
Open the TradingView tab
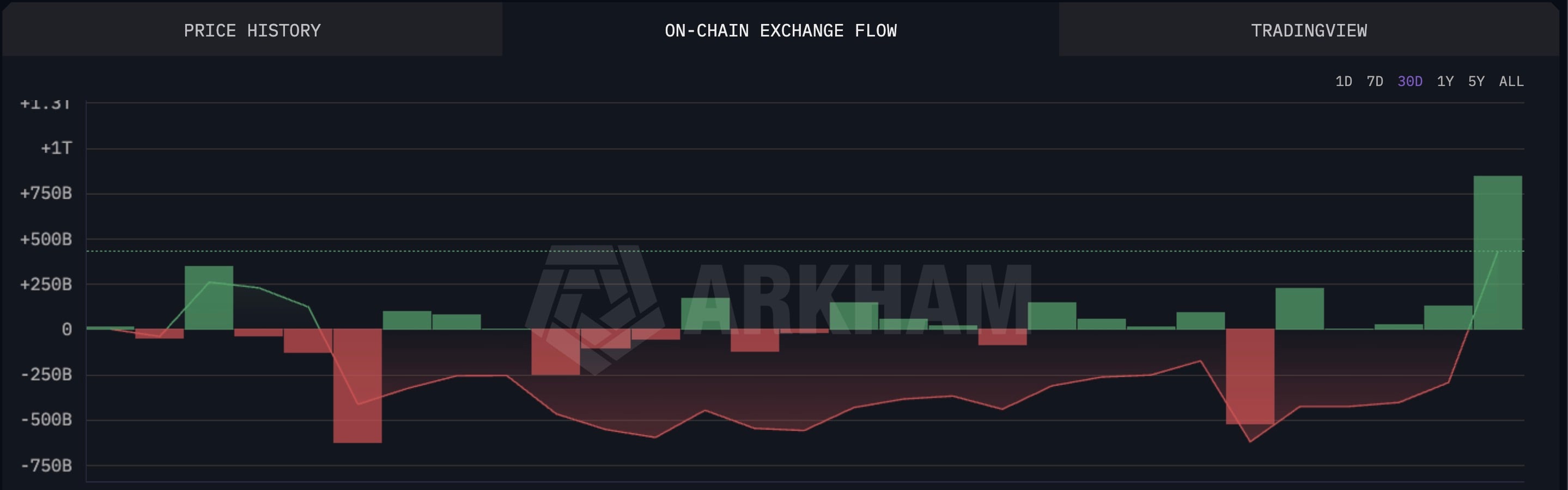1309,30
